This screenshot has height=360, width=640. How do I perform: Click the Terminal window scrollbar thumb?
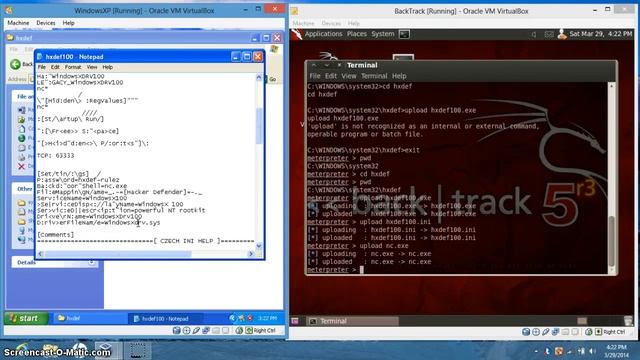pyautogui.click(x=611, y=241)
